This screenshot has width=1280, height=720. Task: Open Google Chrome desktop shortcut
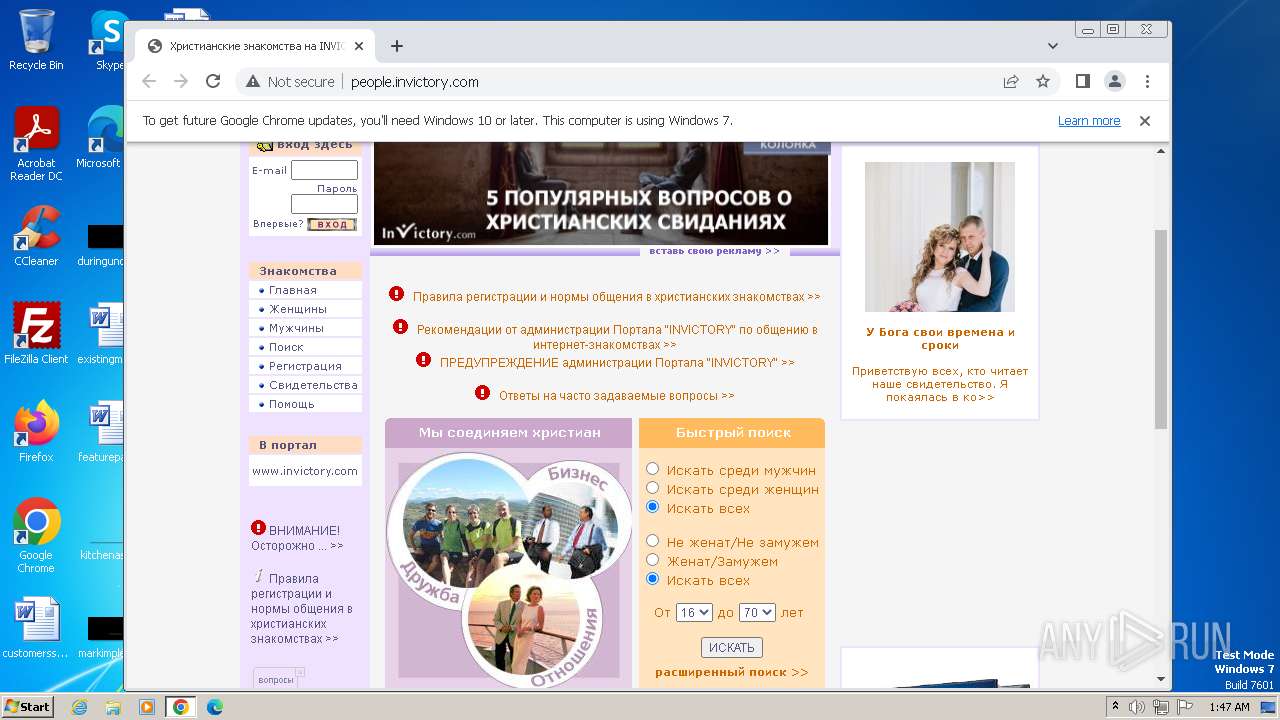pos(36,536)
